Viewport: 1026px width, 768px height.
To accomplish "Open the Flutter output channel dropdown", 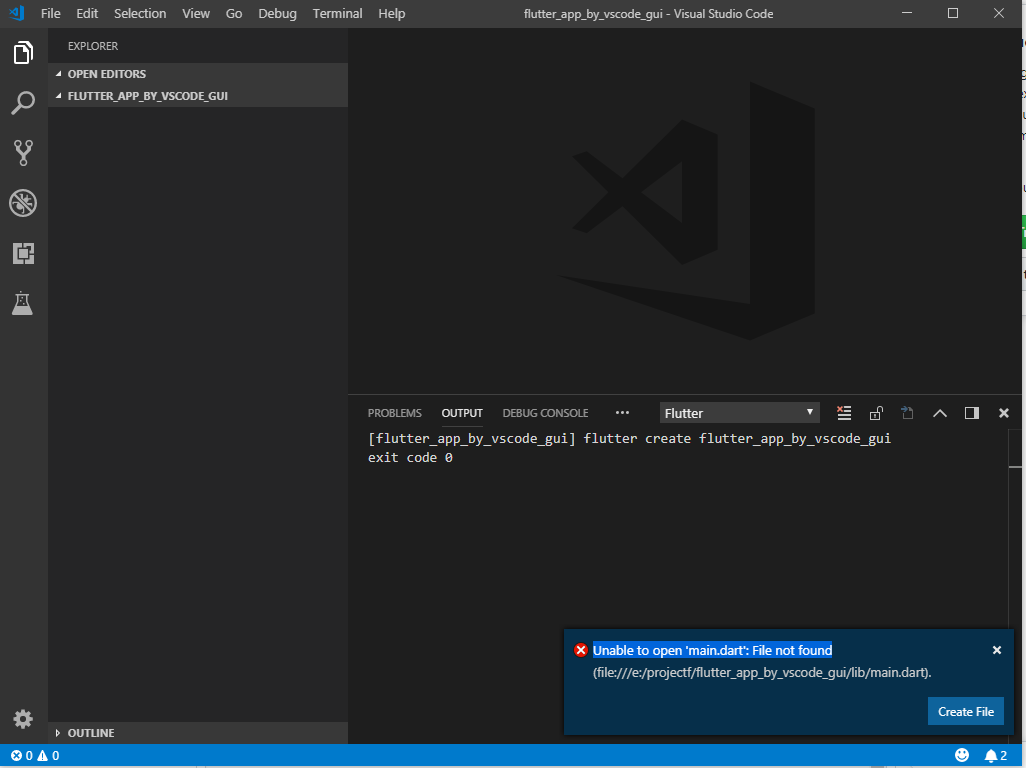I will tap(739, 412).
